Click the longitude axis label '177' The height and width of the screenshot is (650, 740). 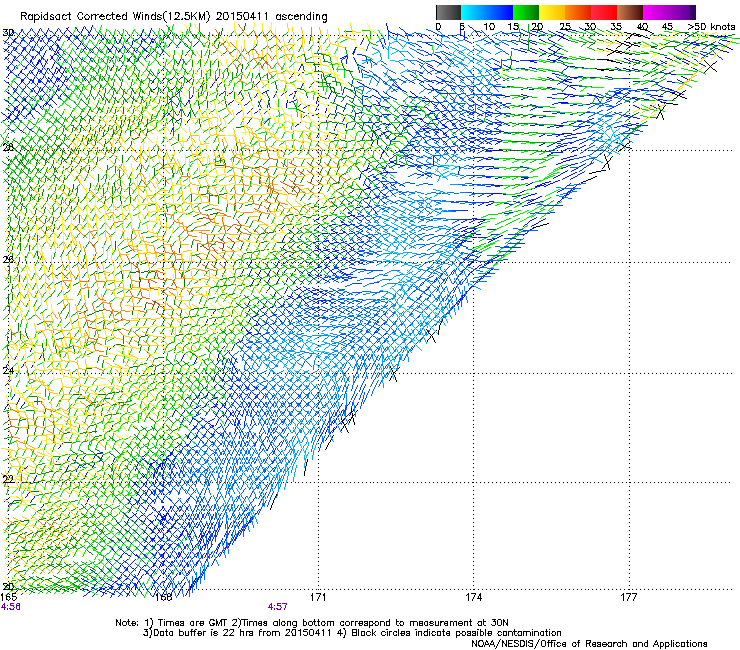[x=629, y=597]
